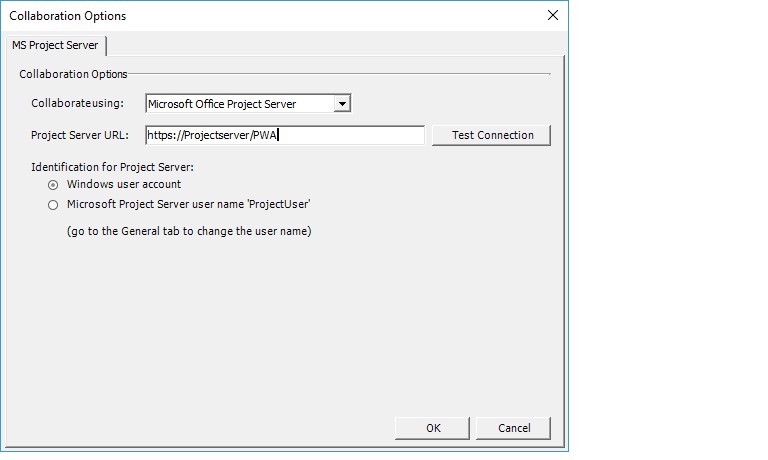768x460 pixels.
Task: Click after PWA in the URL field
Action: point(279,135)
